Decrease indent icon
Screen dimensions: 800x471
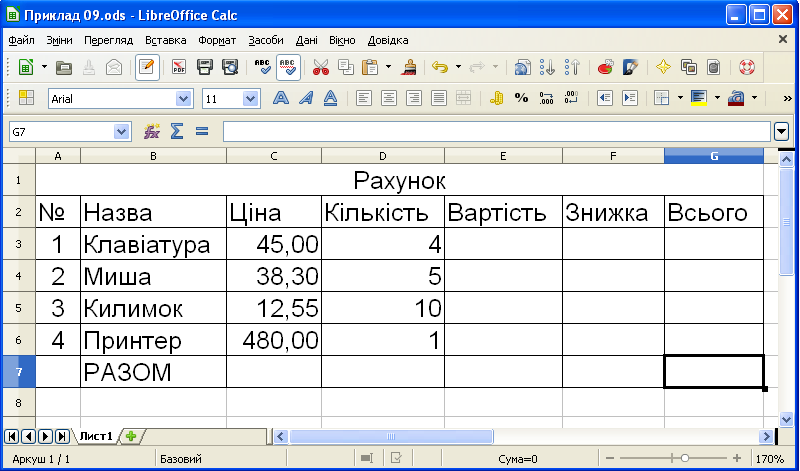[605, 98]
